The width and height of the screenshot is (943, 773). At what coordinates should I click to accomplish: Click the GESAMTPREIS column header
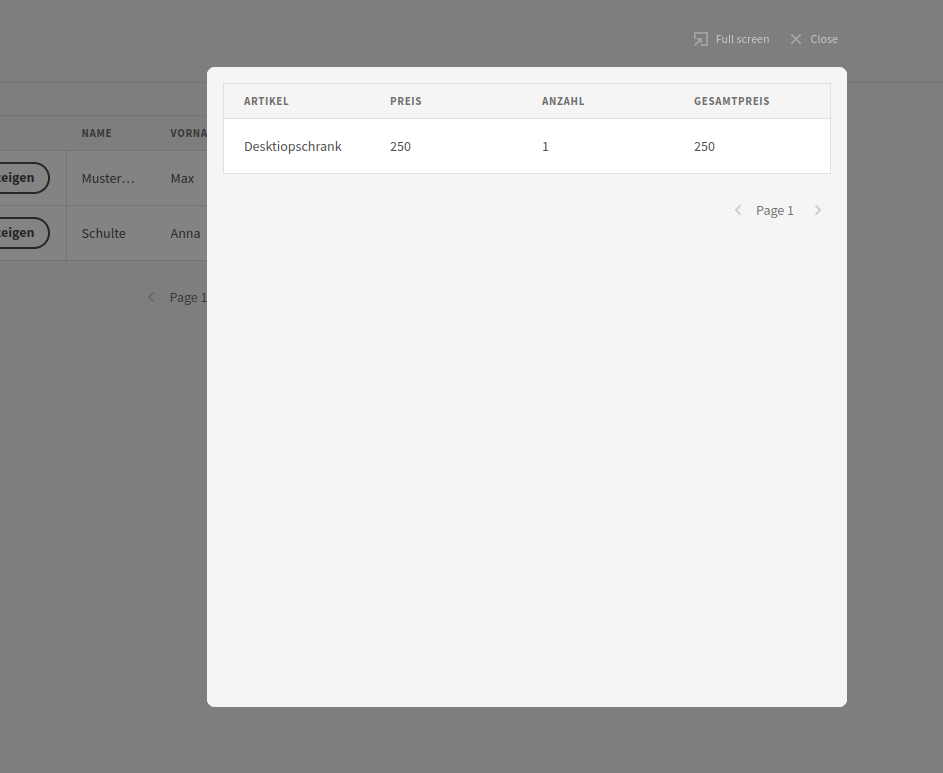pos(732,101)
